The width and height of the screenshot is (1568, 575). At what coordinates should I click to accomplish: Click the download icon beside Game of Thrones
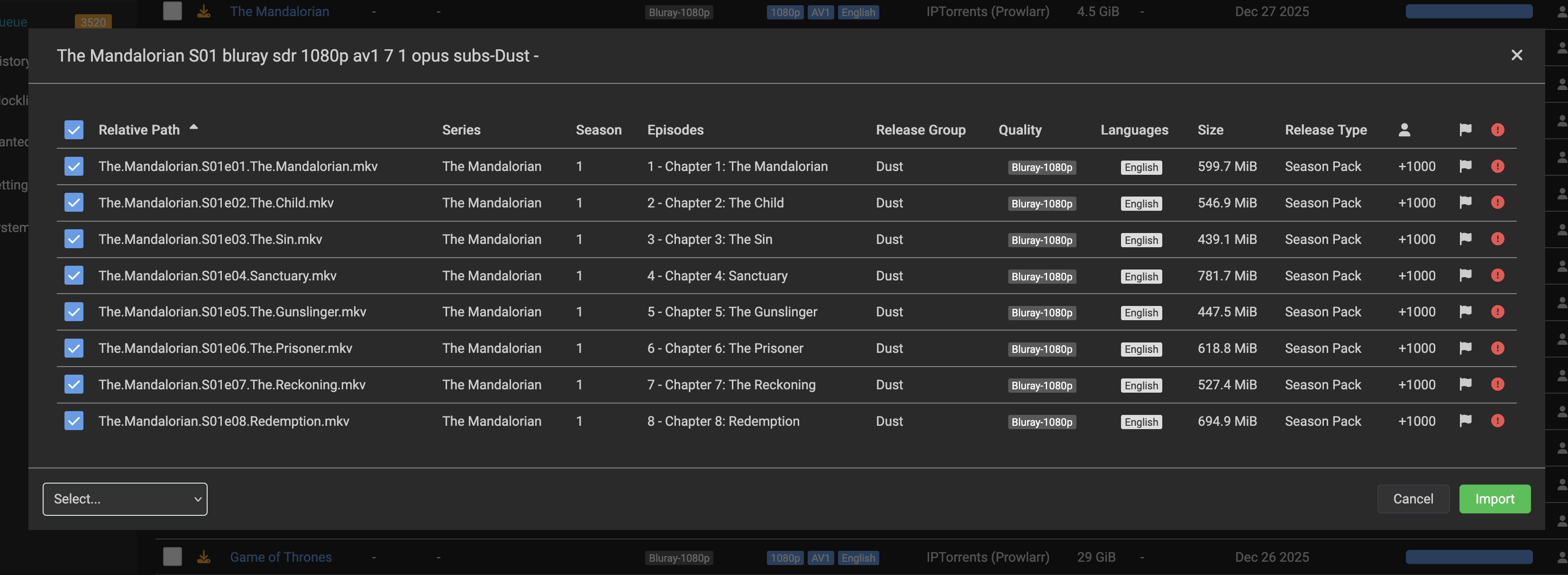pyautogui.click(x=204, y=557)
